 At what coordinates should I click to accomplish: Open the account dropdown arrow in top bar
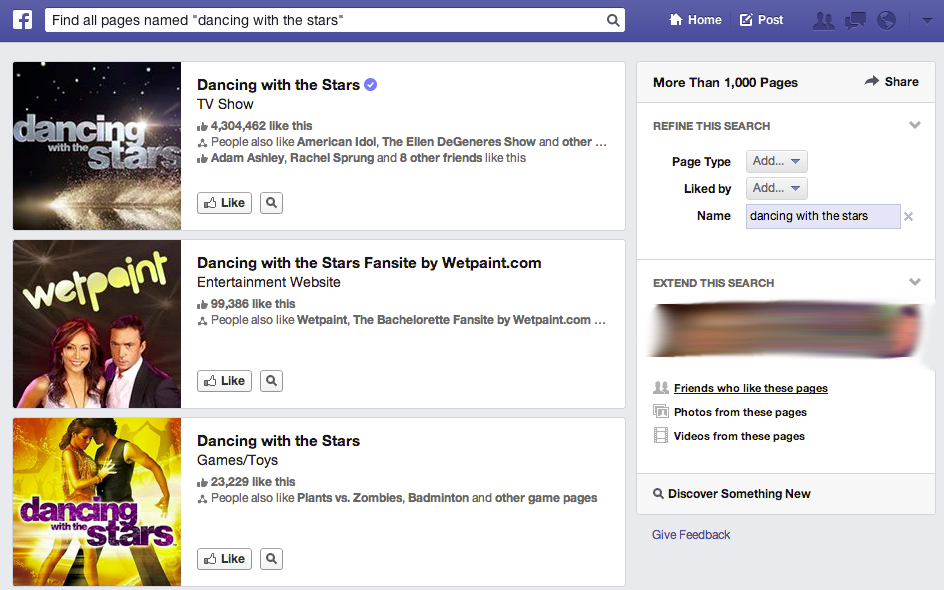coord(927,20)
